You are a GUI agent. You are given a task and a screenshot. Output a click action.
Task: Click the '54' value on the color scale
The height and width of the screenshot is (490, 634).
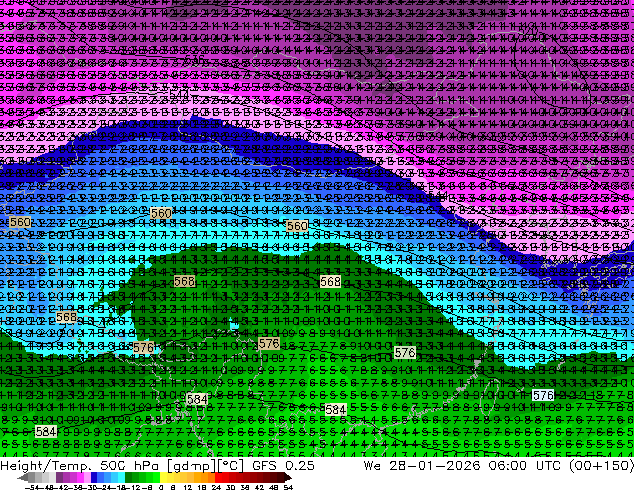coord(288,488)
